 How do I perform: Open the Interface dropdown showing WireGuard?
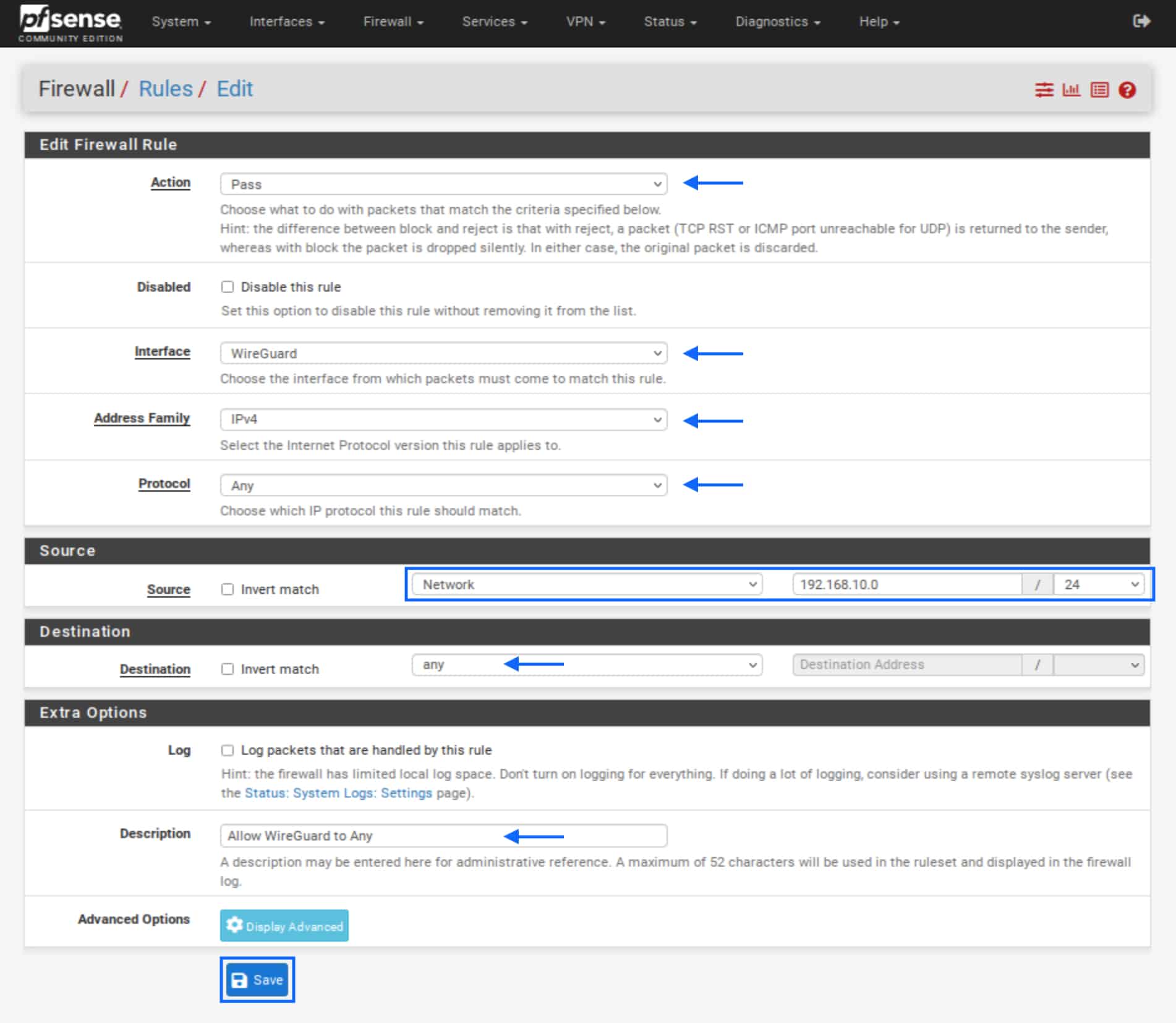pyautogui.click(x=443, y=353)
